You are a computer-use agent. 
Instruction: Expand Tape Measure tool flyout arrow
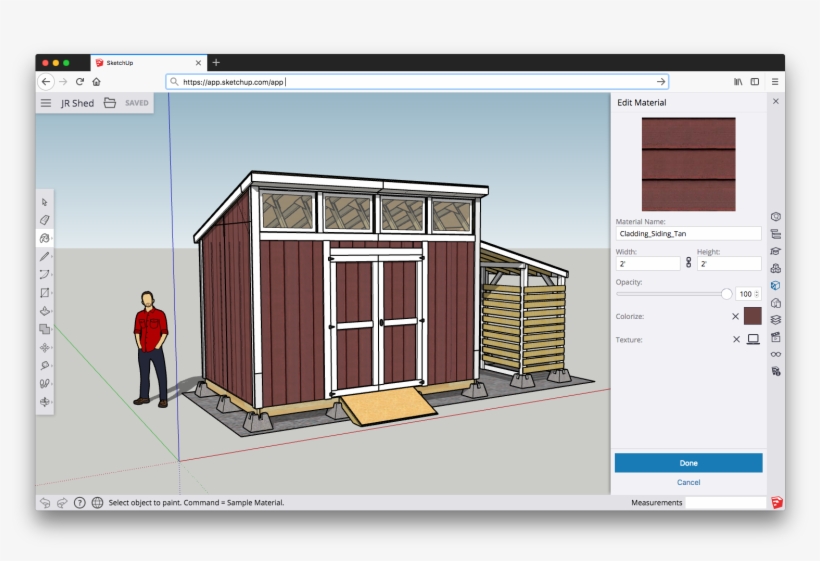tap(51, 365)
